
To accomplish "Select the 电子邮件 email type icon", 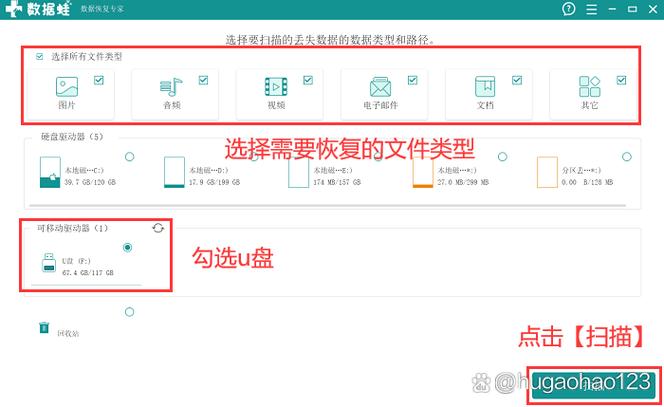I will pos(380,87).
